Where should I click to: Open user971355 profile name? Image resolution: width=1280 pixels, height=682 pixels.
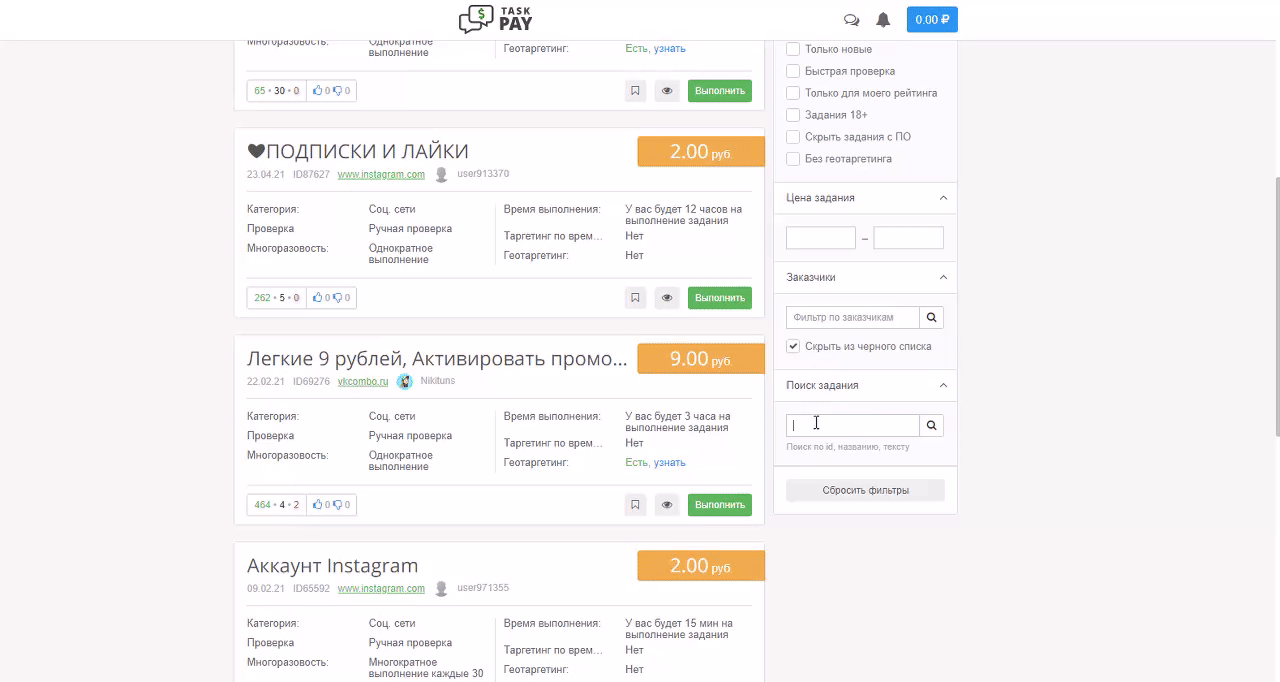tap(483, 588)
